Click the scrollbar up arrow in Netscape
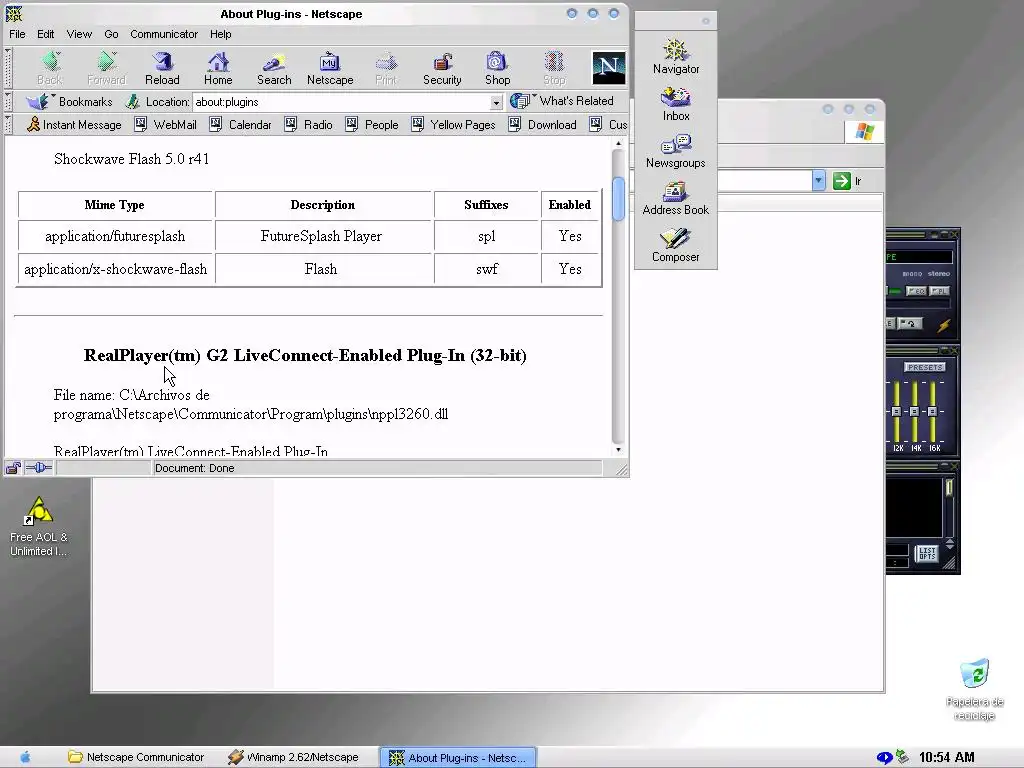Screen dimensions: 1024x768 pyautogui.click(x=618, y=143)
